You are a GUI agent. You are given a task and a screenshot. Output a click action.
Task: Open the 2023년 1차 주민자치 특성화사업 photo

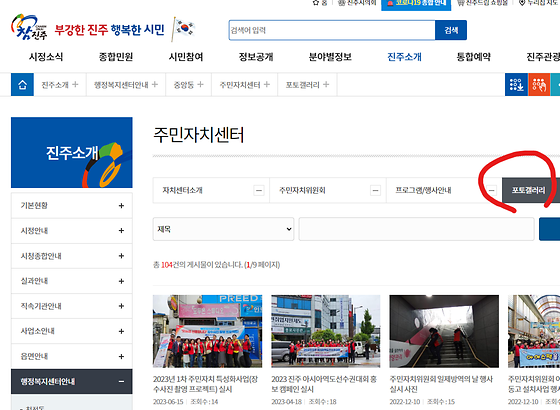208,331
